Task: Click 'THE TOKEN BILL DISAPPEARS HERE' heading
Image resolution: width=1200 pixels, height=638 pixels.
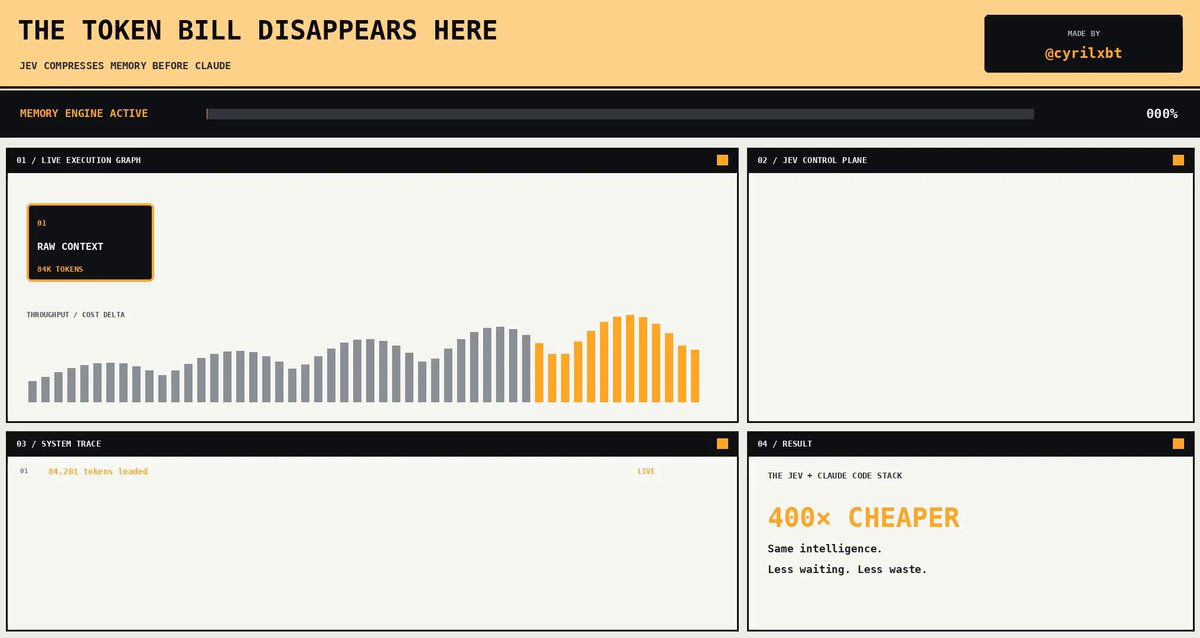Action: [x=258, y=30]
